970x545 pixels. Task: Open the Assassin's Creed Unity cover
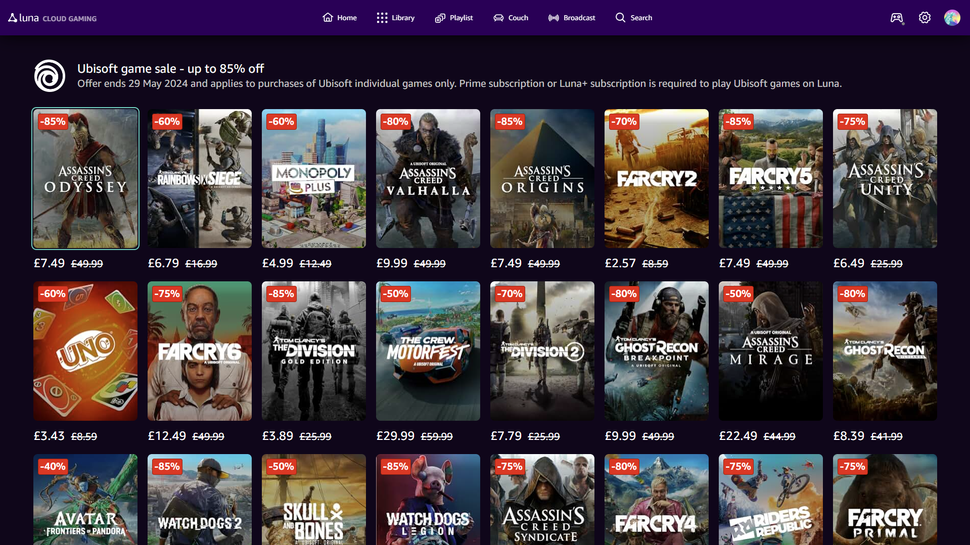885,179
